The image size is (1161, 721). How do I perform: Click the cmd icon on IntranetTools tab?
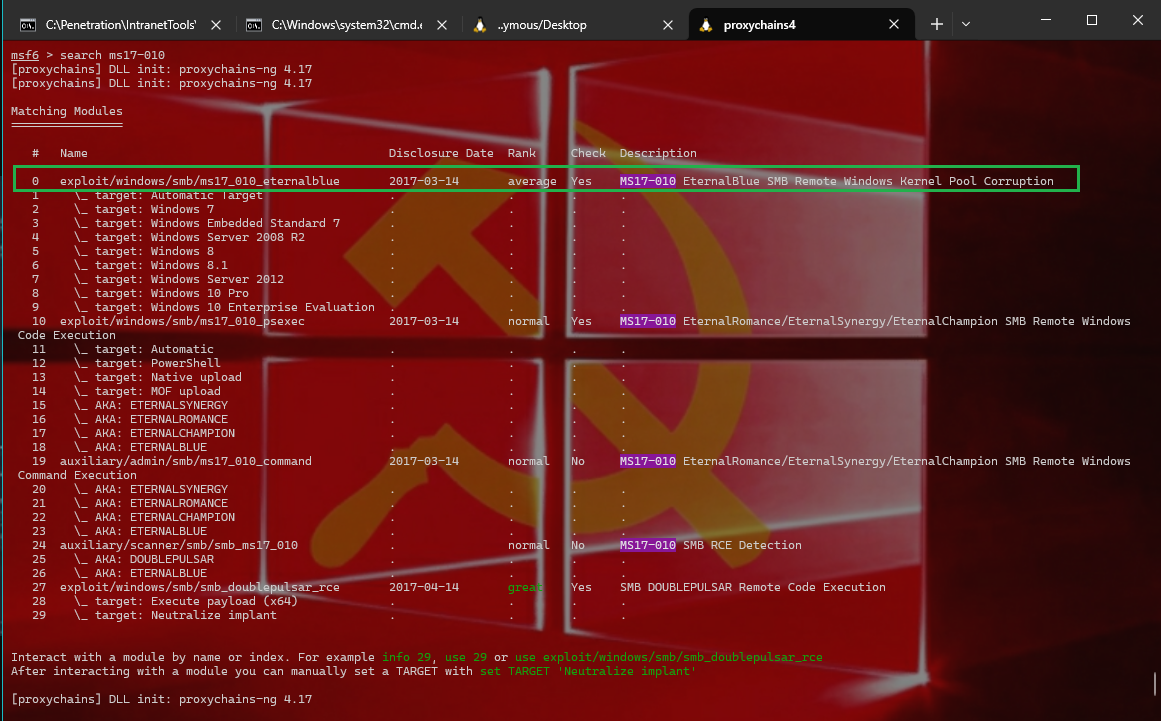(x=27, y=25)
